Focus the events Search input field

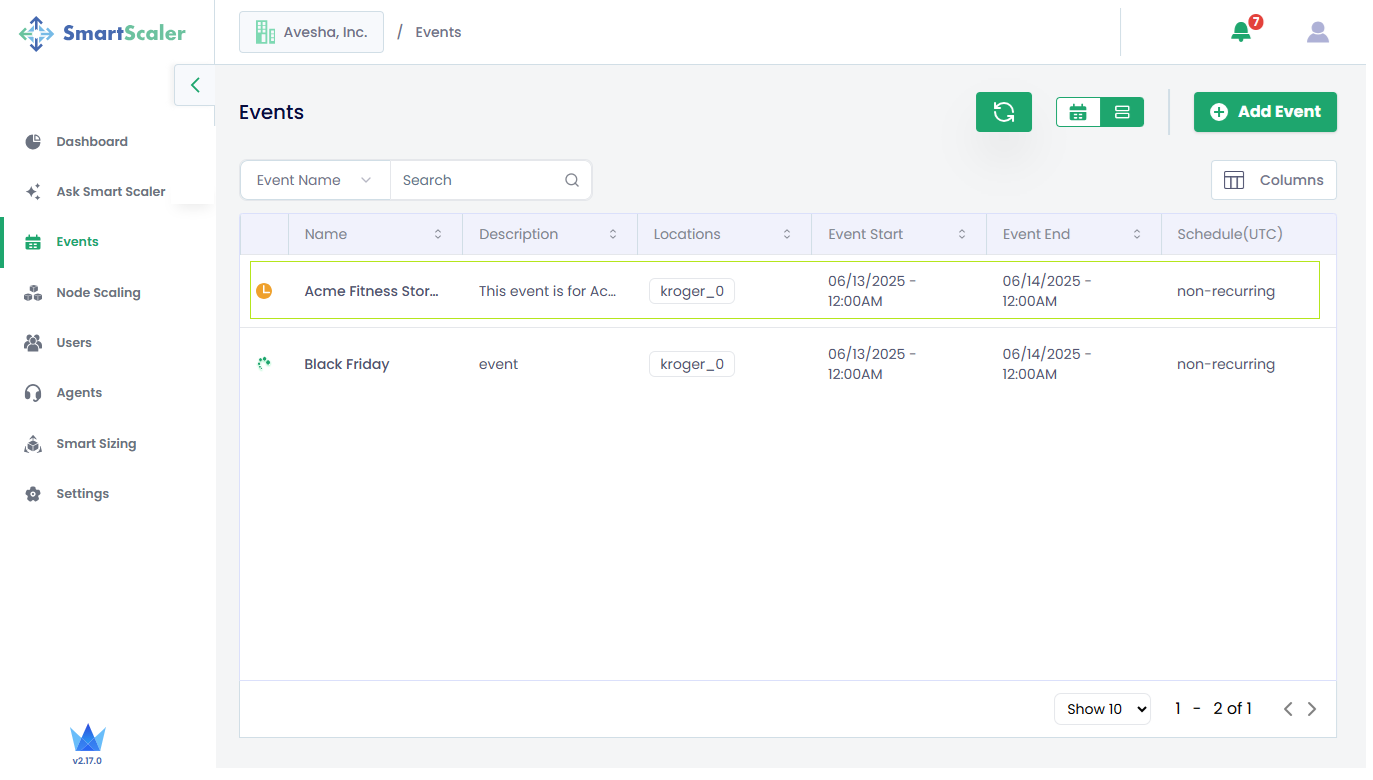[478, 181]
